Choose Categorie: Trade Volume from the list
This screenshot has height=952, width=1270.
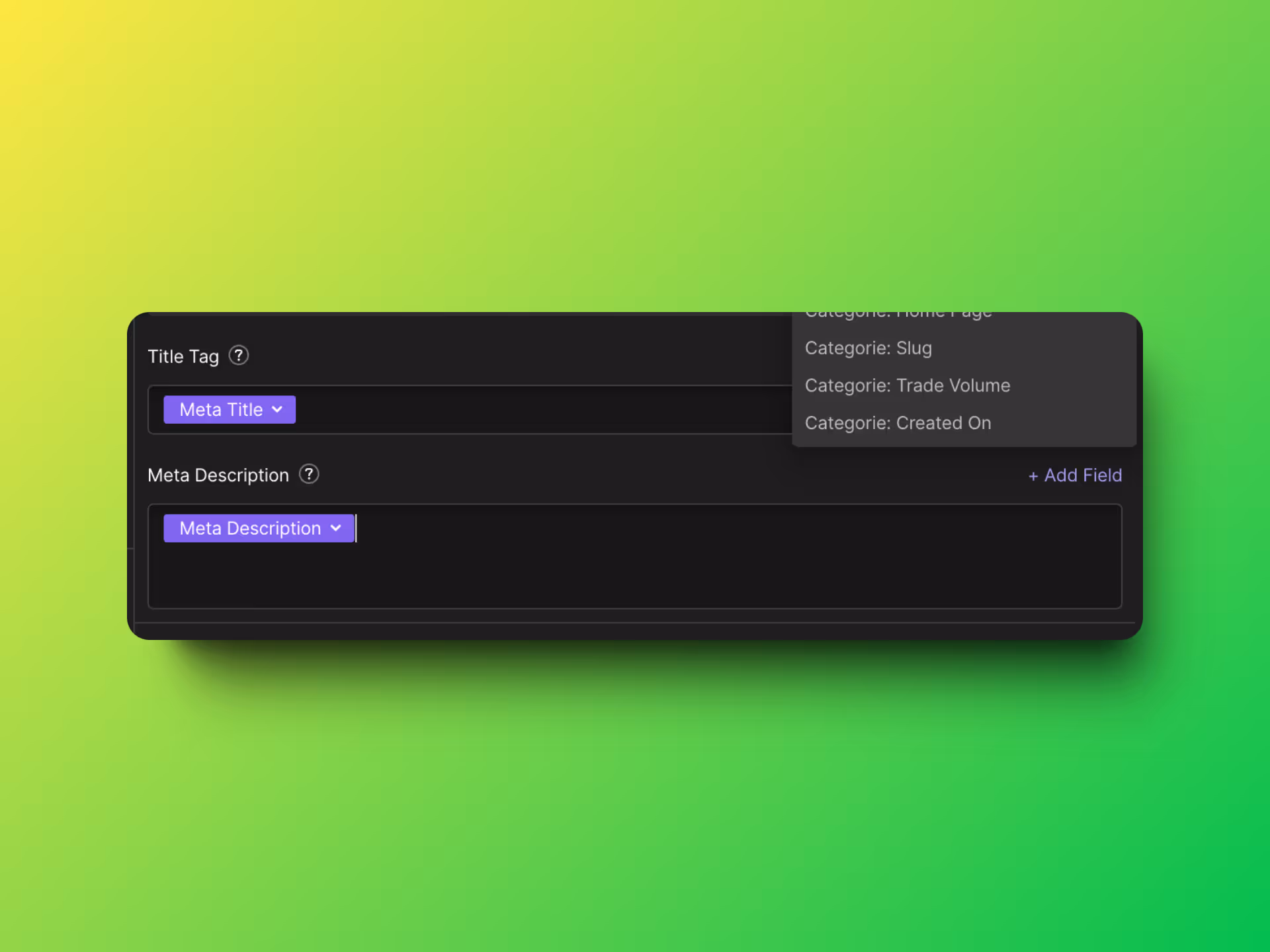[x=907, y=385]
